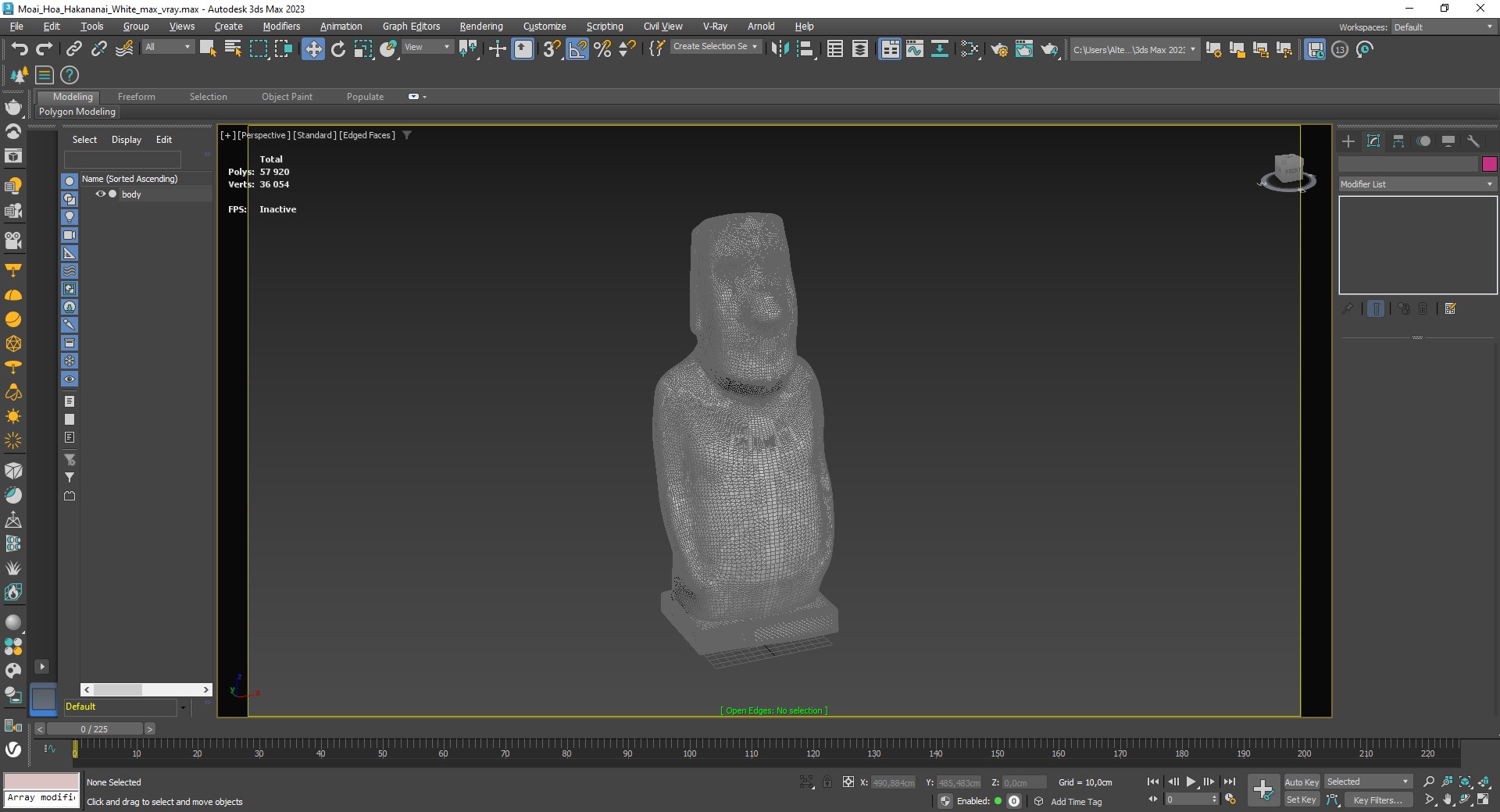Open the Curve Editor icon

[x=915, y=49]
